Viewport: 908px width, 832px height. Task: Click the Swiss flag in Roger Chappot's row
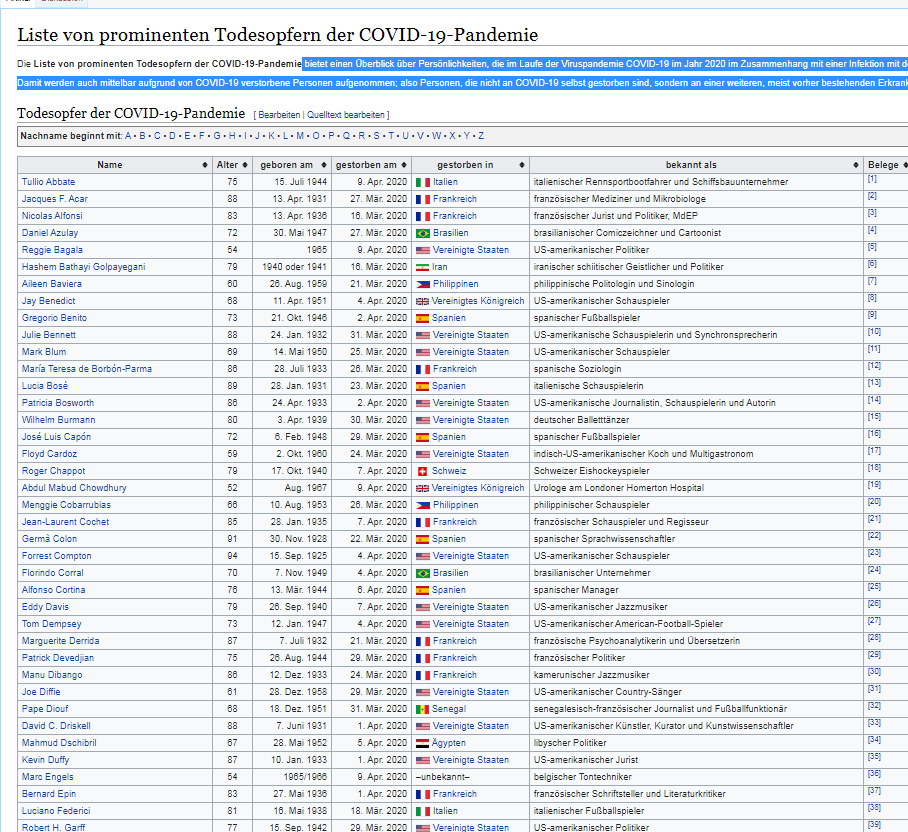422,471
